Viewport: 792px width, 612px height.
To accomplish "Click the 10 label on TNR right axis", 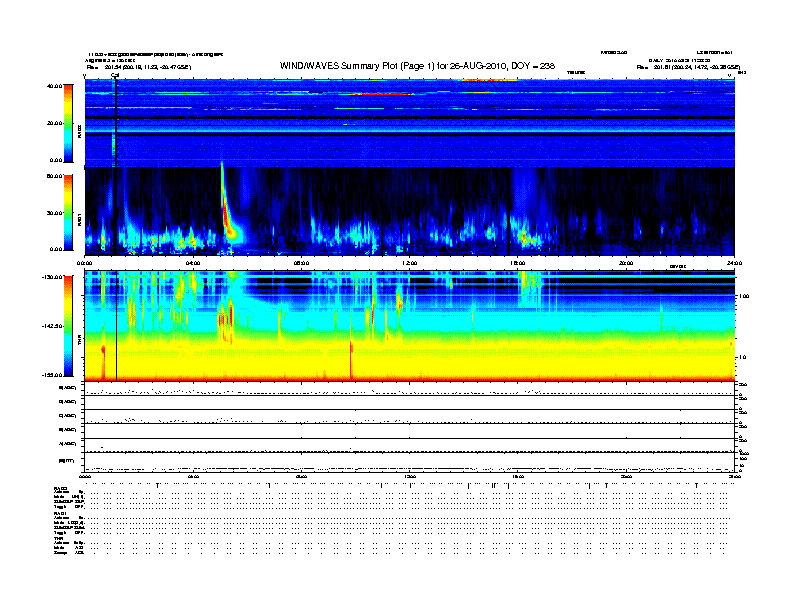I will coord(742,358).
